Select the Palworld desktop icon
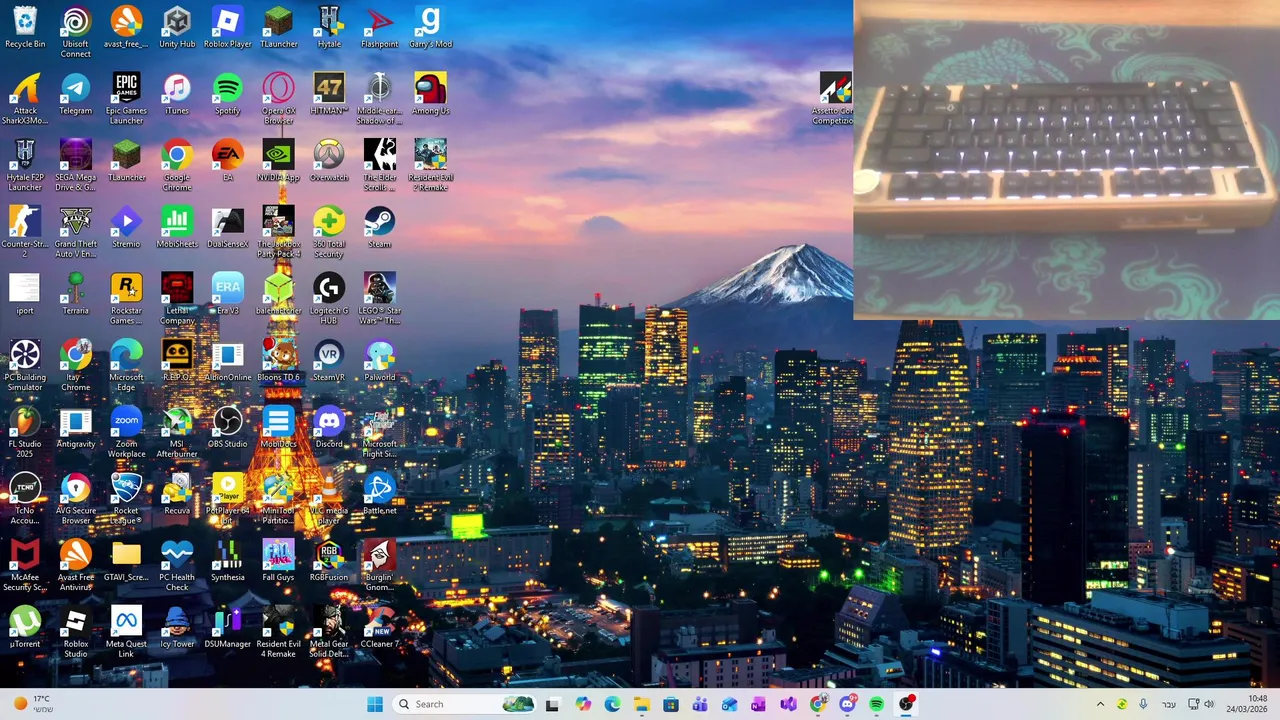Image resolution: width=1280 pixels, height=720 pixels. coord(379,361)
